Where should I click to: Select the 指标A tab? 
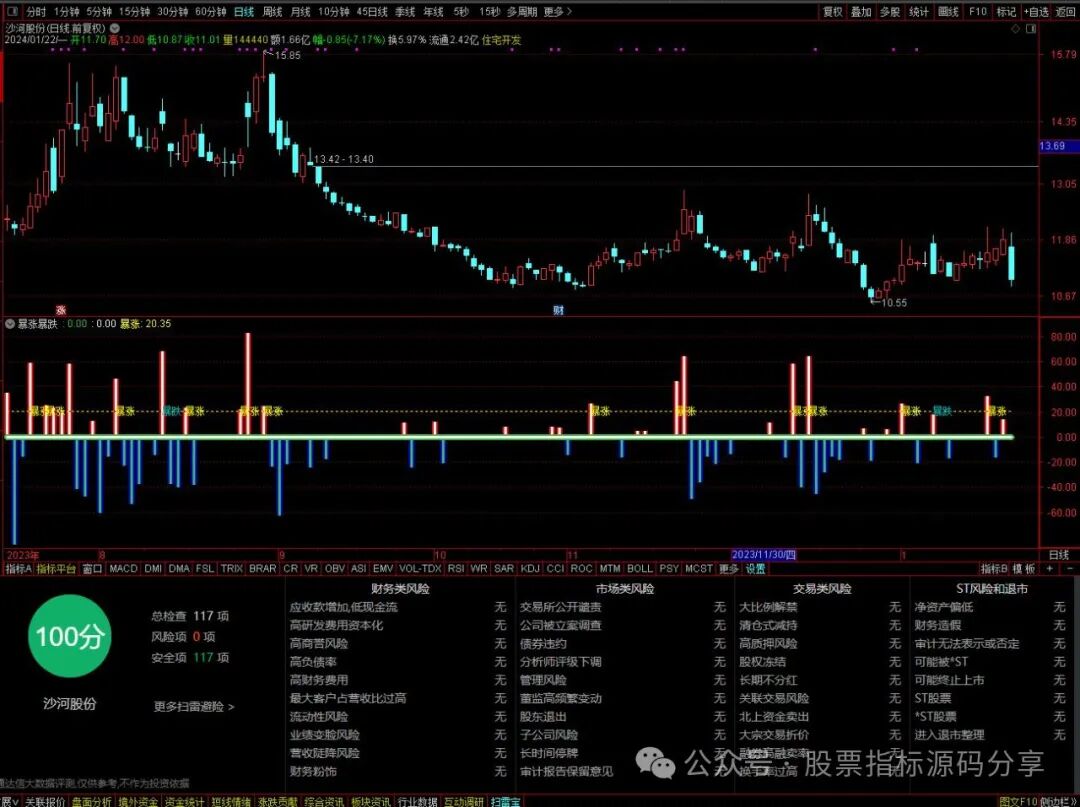point(19,569)
